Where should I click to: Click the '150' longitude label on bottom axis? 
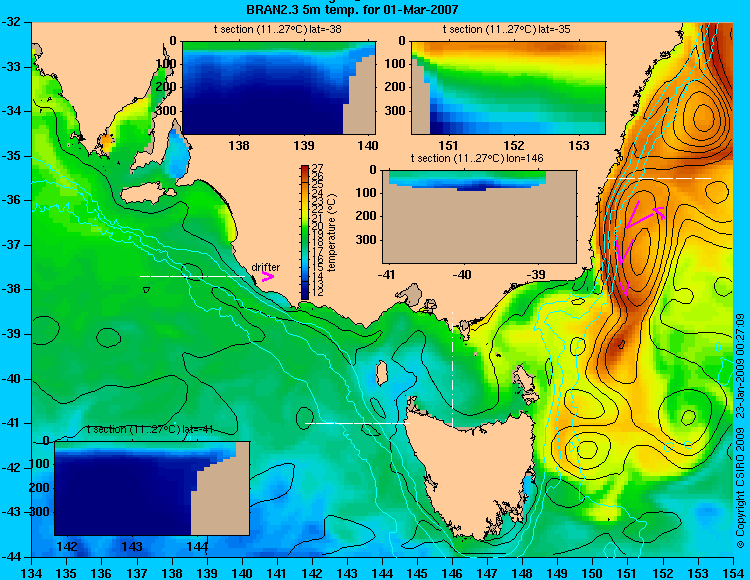point(593,572)
